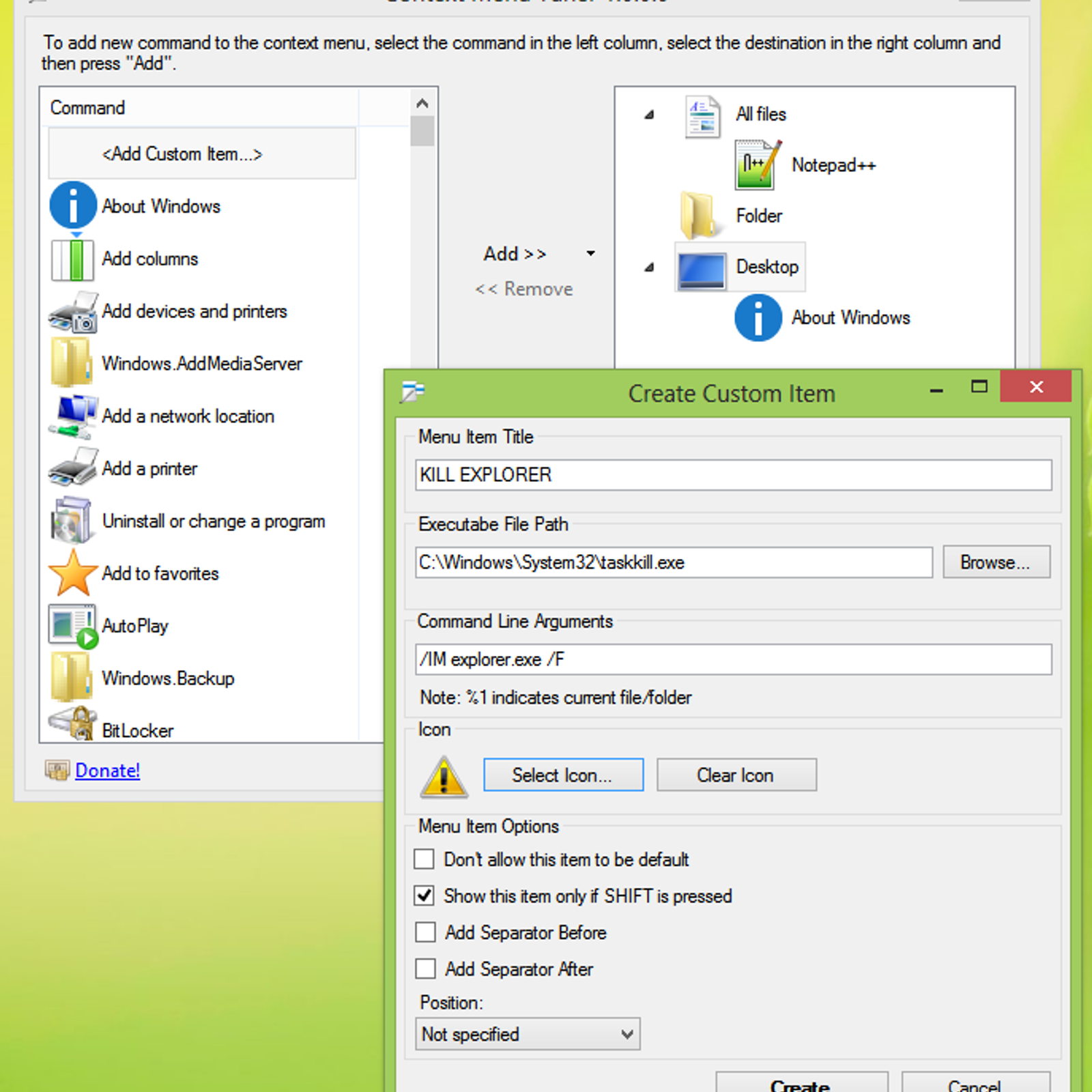Click the Notepad++ icon in the tree
1092x1092 pixels.
[x=758, y=165]
